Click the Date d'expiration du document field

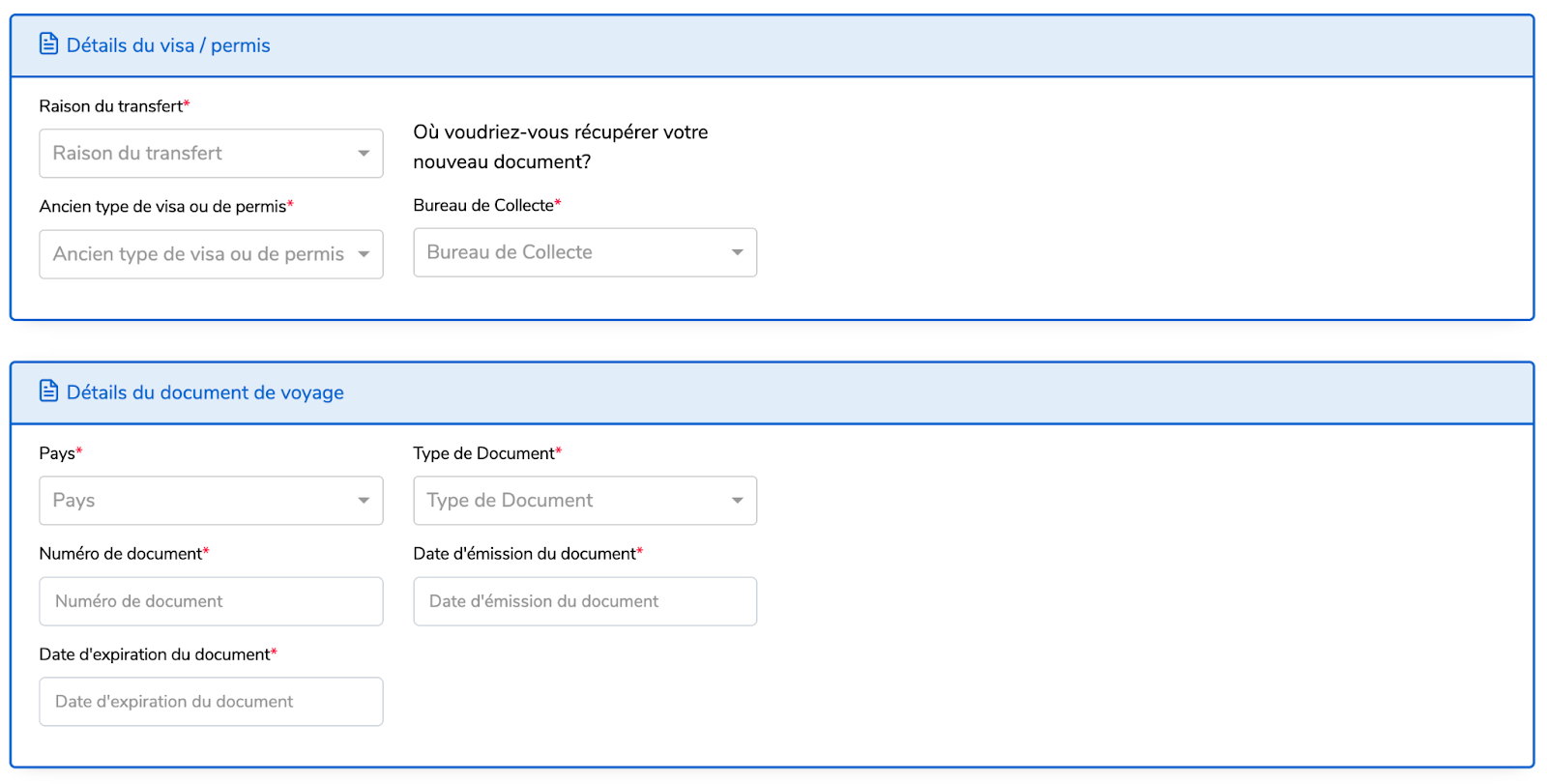(211, 702)
